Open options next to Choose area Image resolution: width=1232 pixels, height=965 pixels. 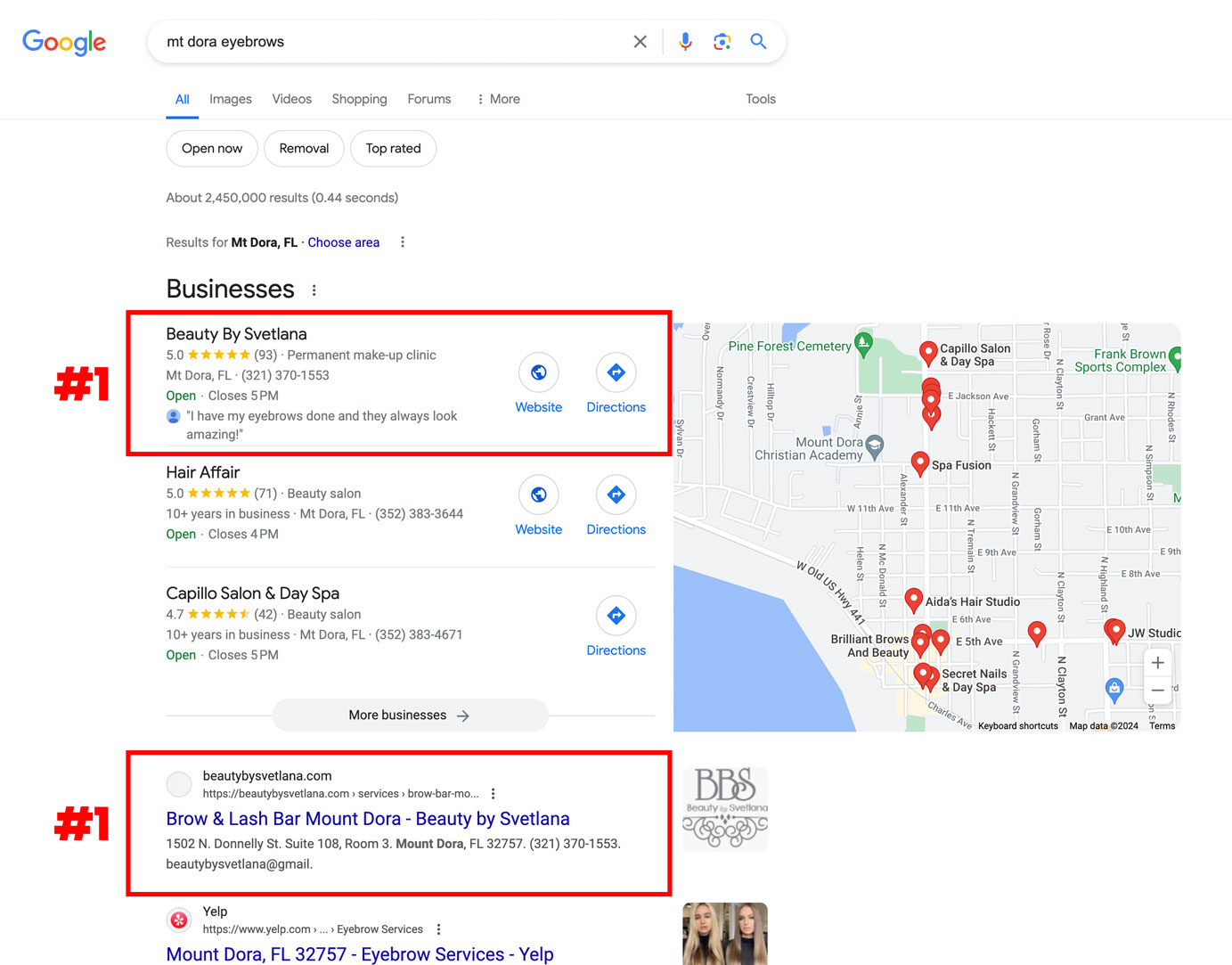pos(403,242)
